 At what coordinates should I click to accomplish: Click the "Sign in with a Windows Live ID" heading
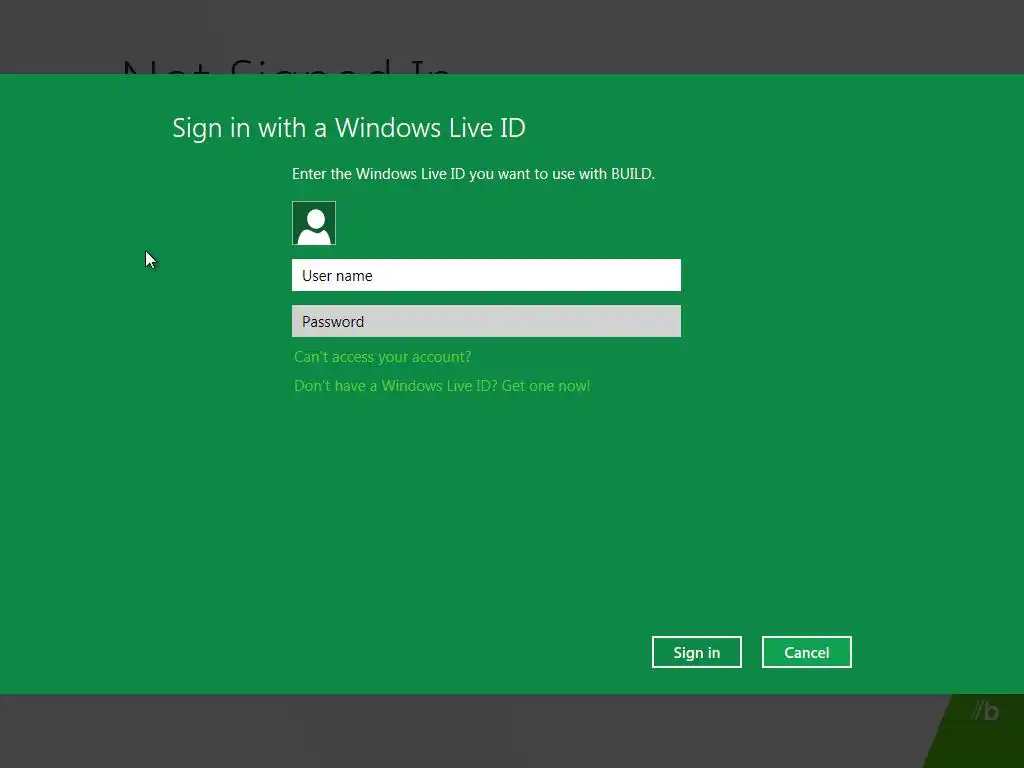(349, 128)
